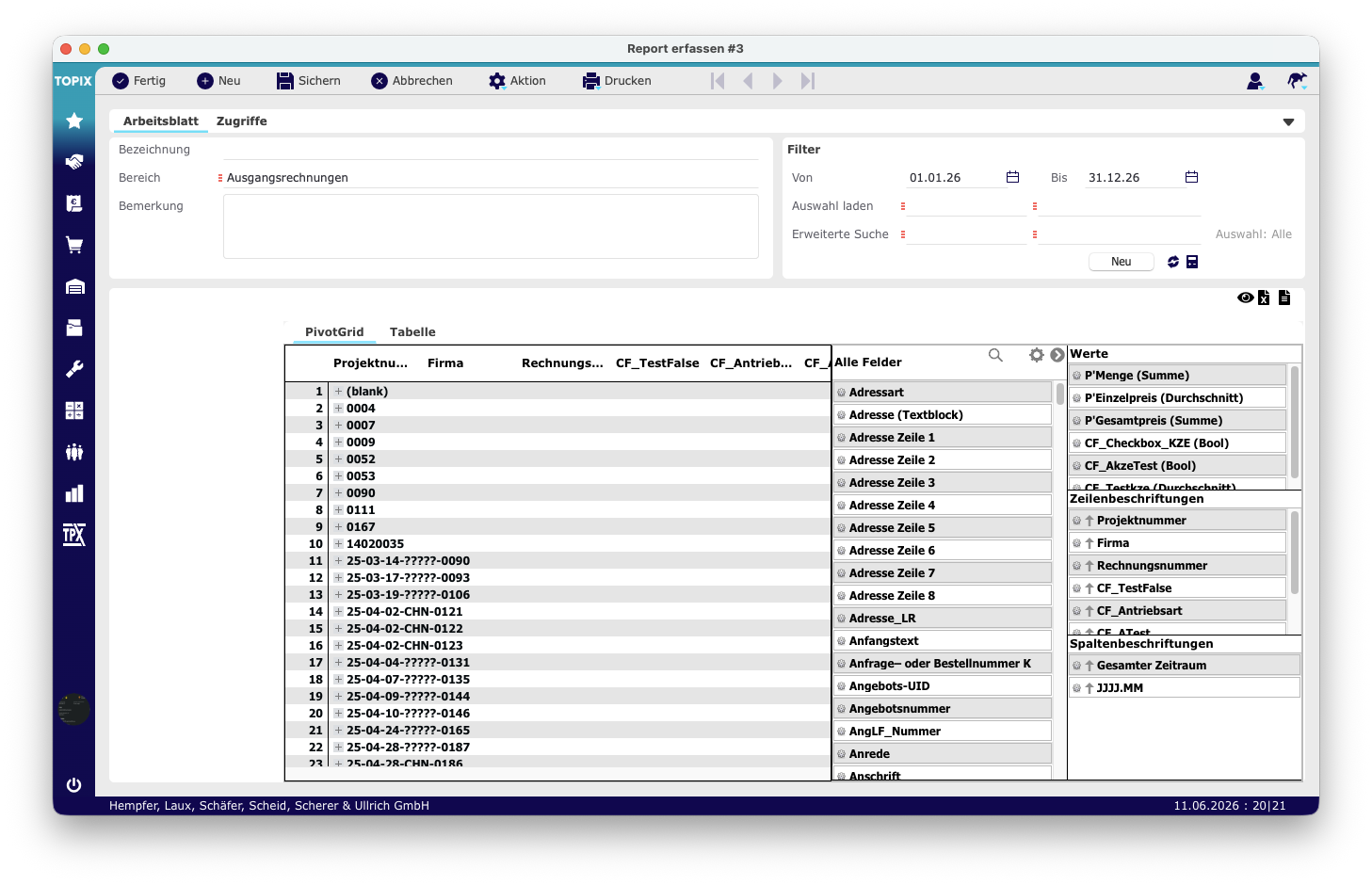Open the calendar picker for Bis date
This screenshot has width=1372, height=885.
click(x=1191, y=177)
